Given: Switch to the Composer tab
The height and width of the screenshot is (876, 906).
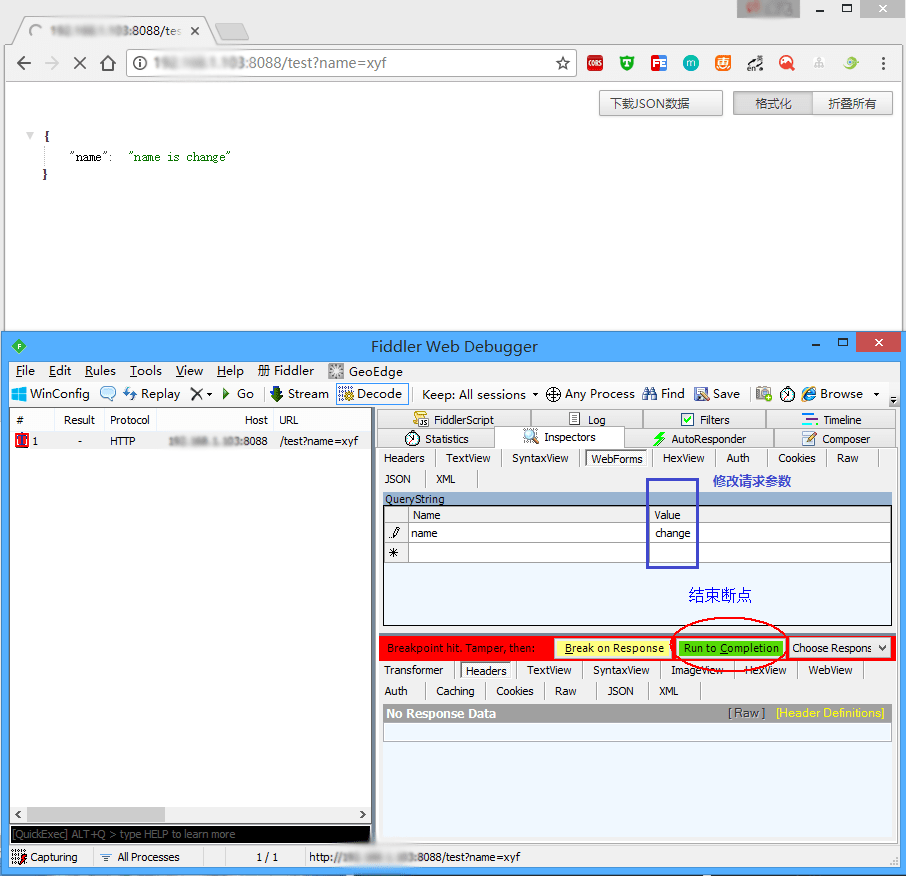Looking at the screenshot, I should pyautogui.click(x=836, y=439).
